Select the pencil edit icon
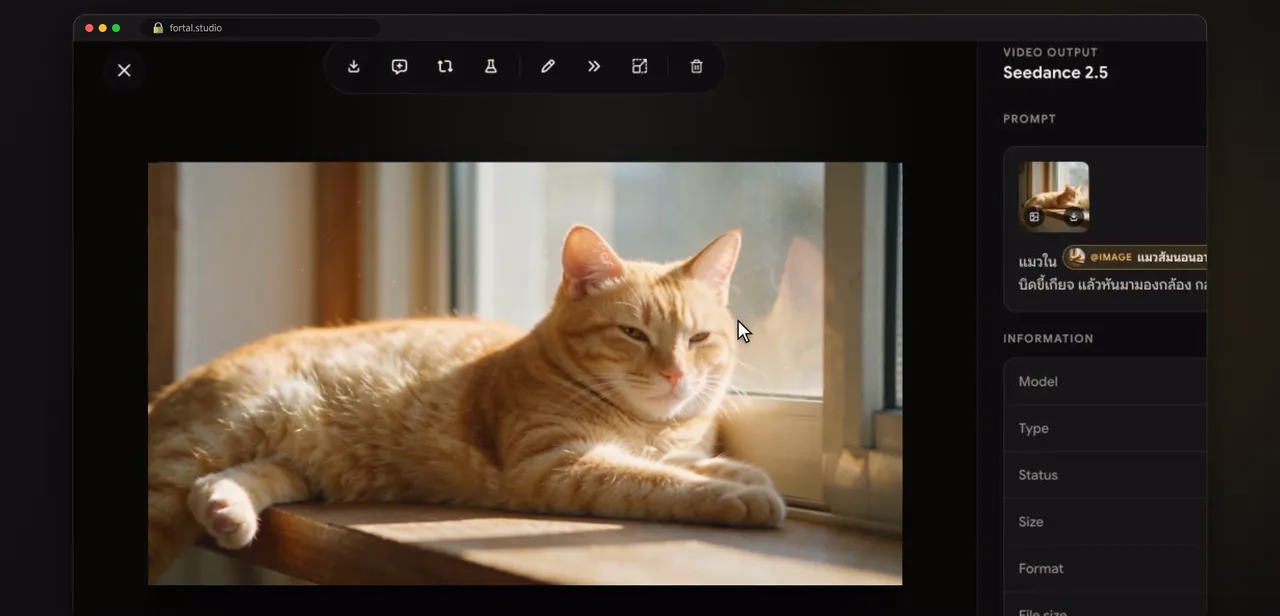Image resolution: width=1280 pixels, height=616 pixels. [x=548, y=67]
